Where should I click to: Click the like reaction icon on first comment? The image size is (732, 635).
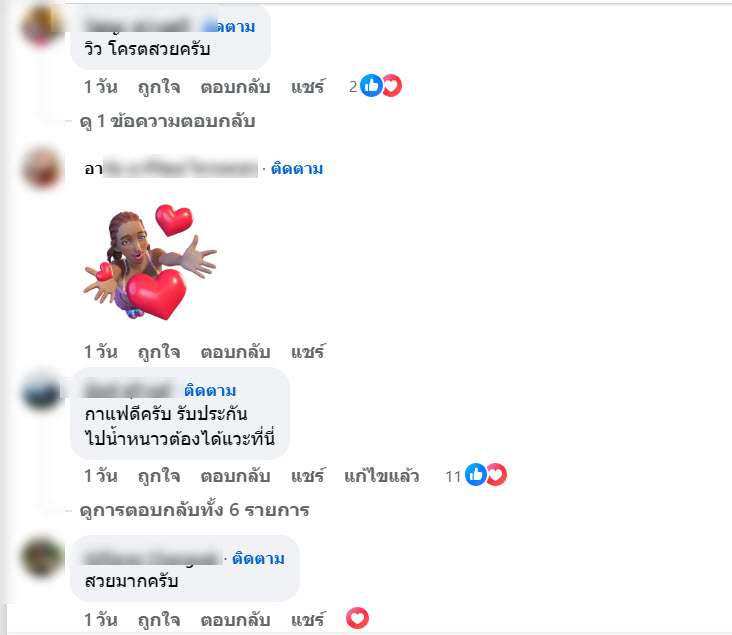372,86
